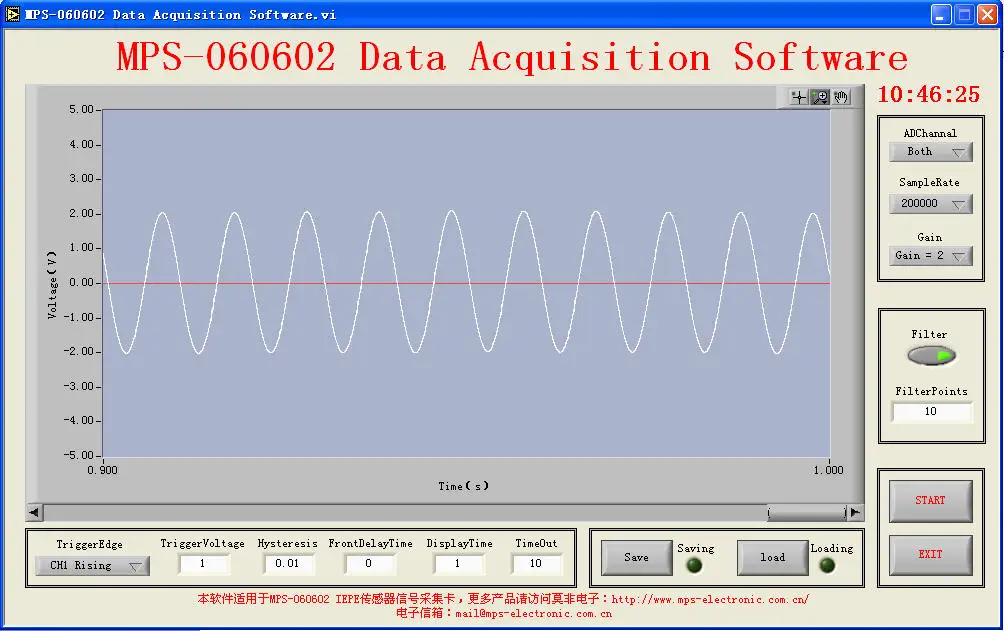Click the 1.000 time axis end value
This screenshot has width=1004, height=631.
click(829, 470)
